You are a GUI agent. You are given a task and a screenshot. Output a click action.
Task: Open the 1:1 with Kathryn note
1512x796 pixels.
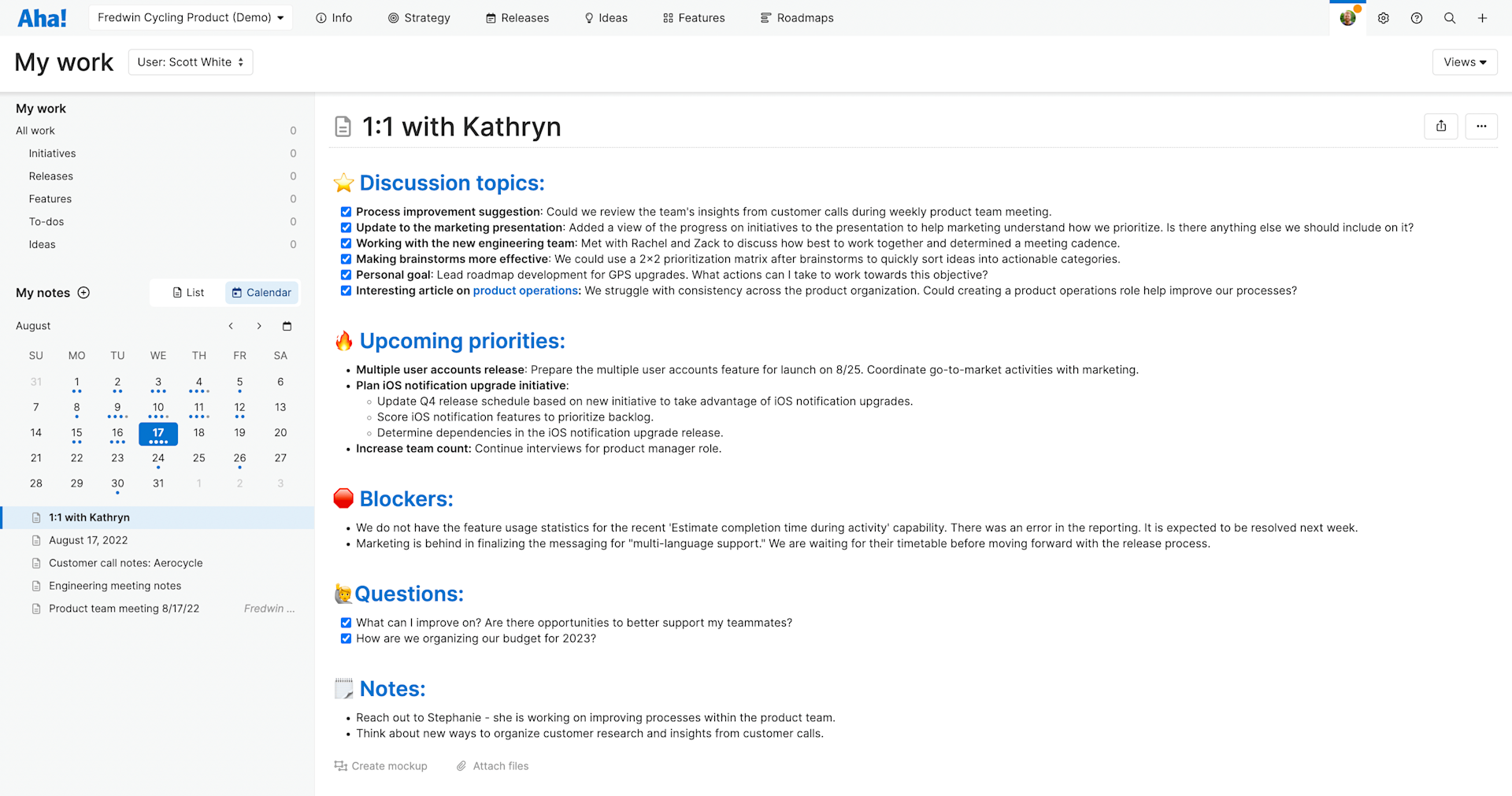click(x=157, y=517)
